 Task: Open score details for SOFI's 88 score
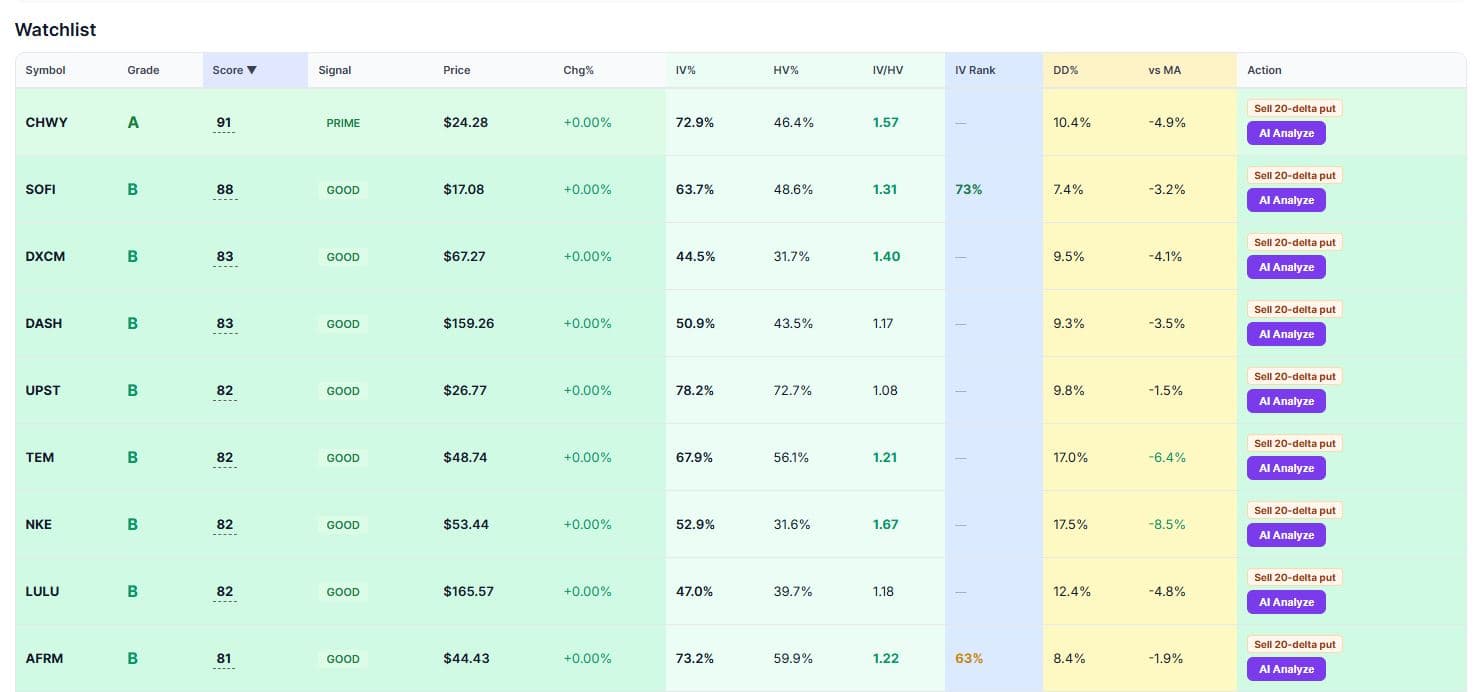pyautogui.click(x=224, y=189)
